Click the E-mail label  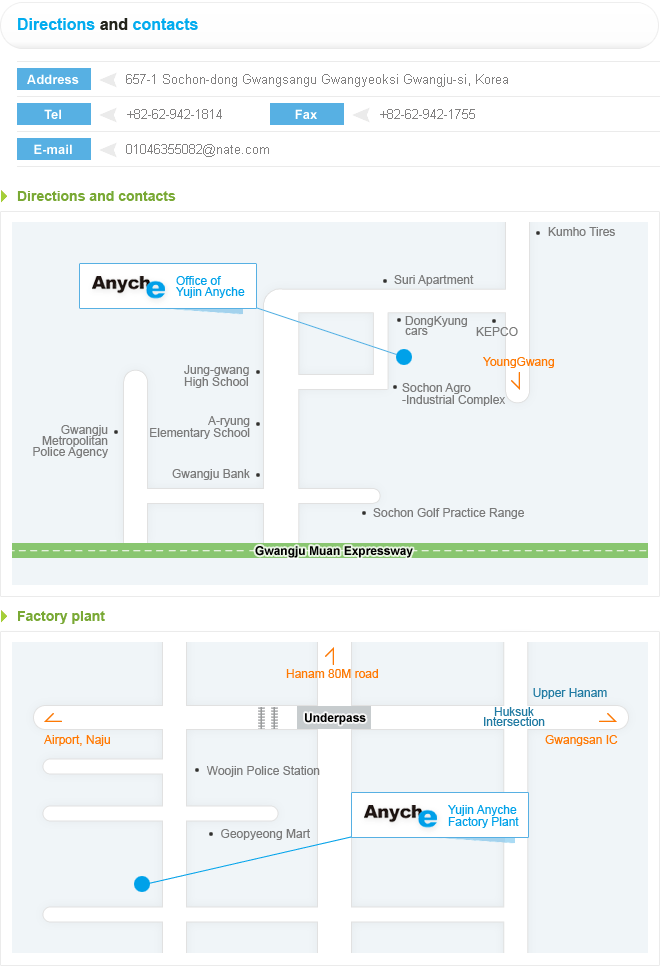coord(54,149)
